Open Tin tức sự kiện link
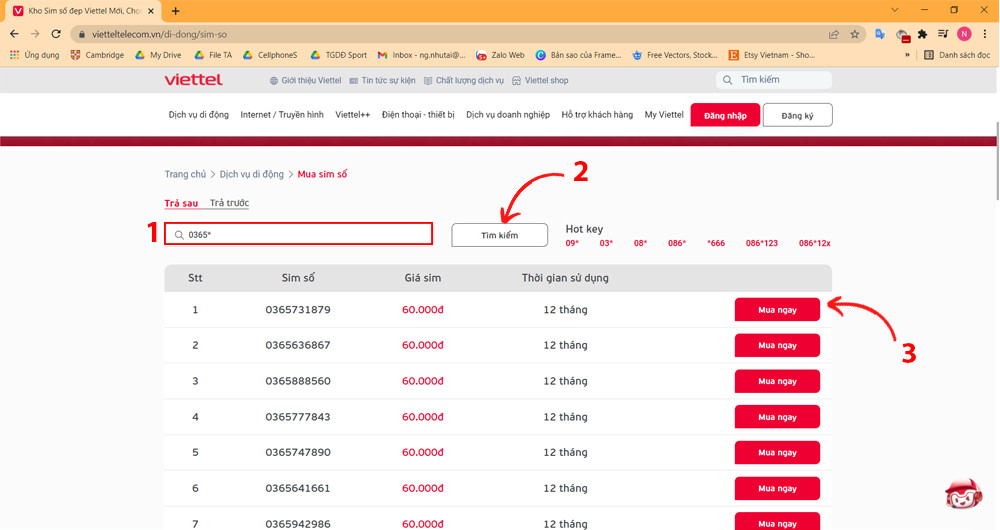 click(x=382, y=80)
